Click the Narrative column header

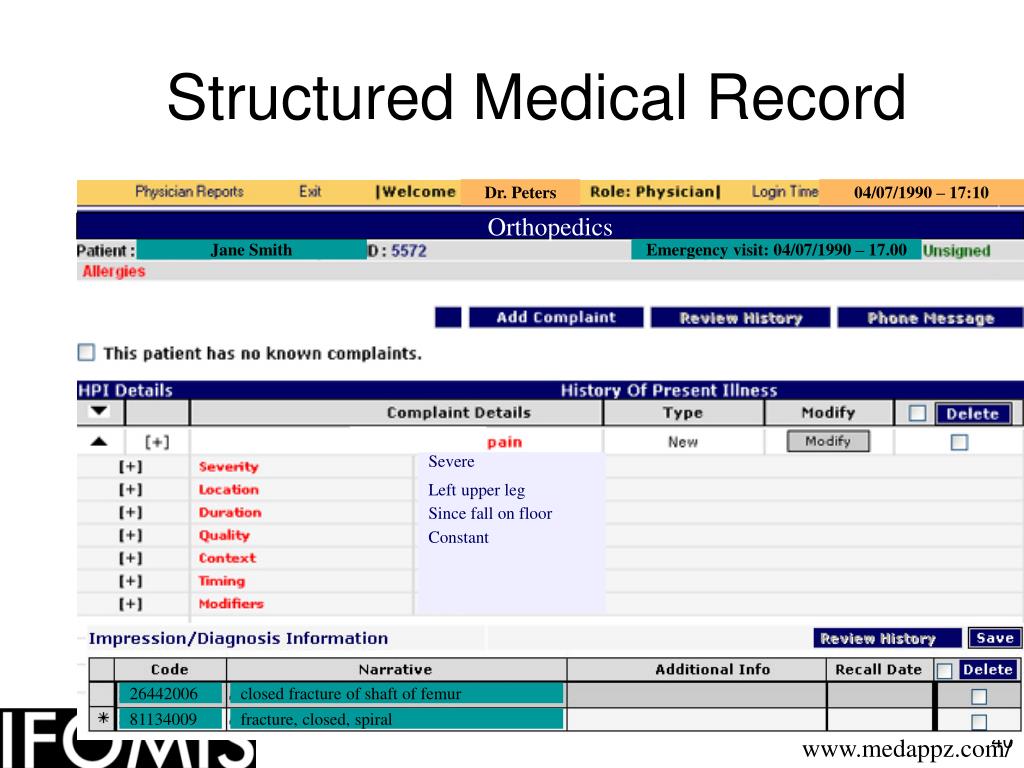point(396,669)
